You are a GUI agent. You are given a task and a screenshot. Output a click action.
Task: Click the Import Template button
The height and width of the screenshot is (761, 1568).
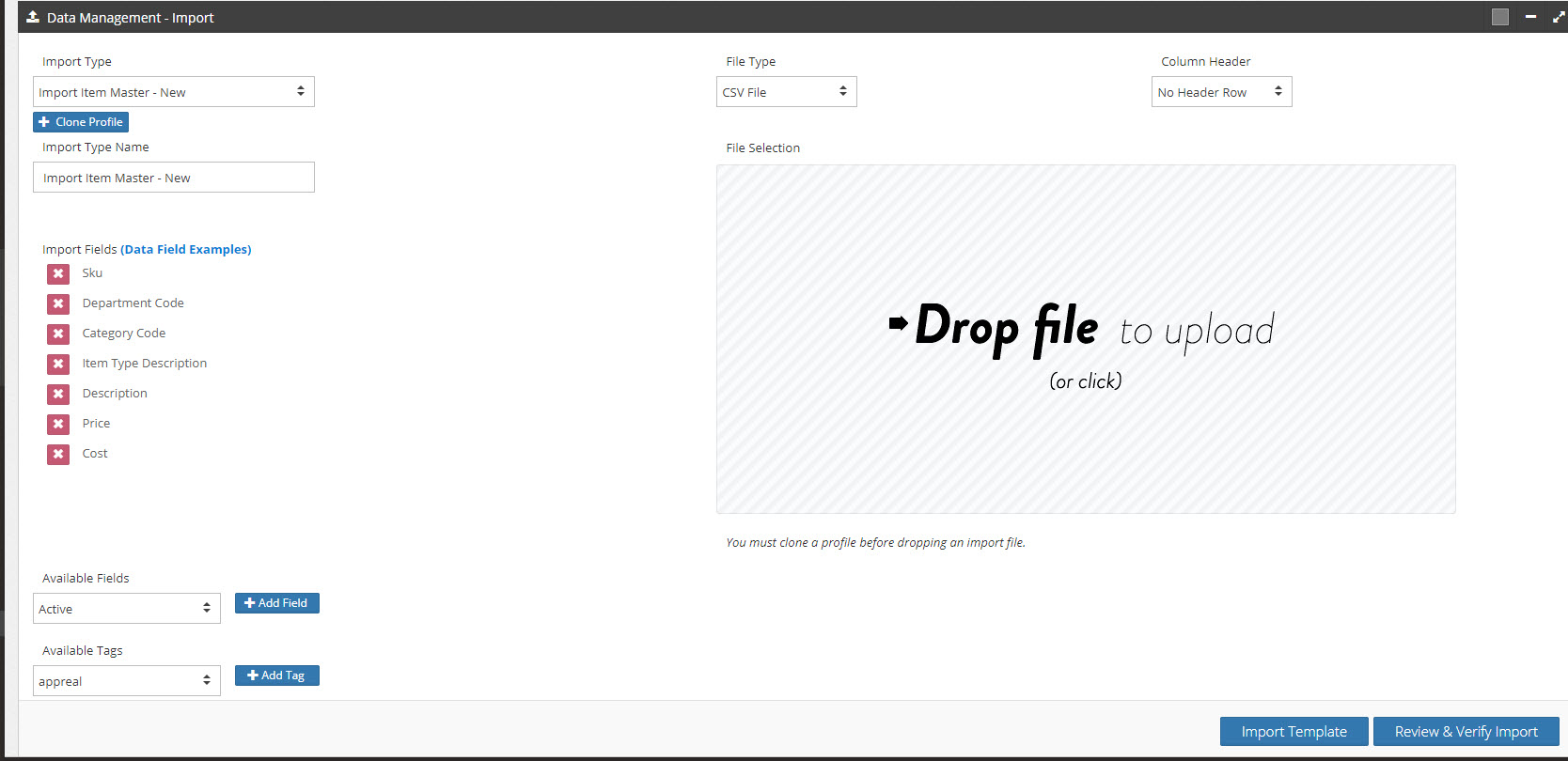1294,732
